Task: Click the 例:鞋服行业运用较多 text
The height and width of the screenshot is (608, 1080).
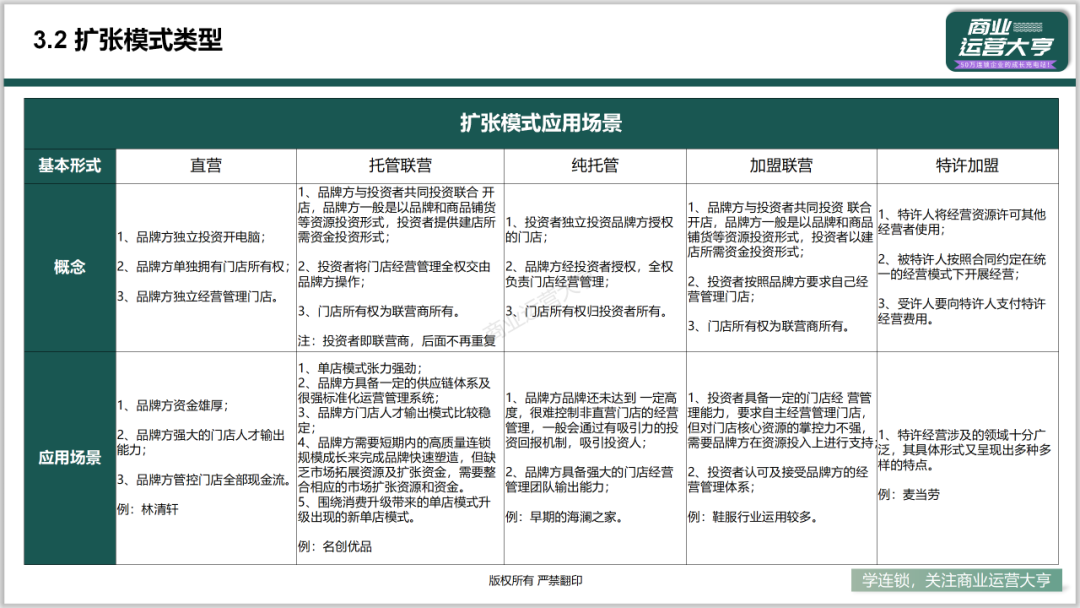Action: pos(753,517)
